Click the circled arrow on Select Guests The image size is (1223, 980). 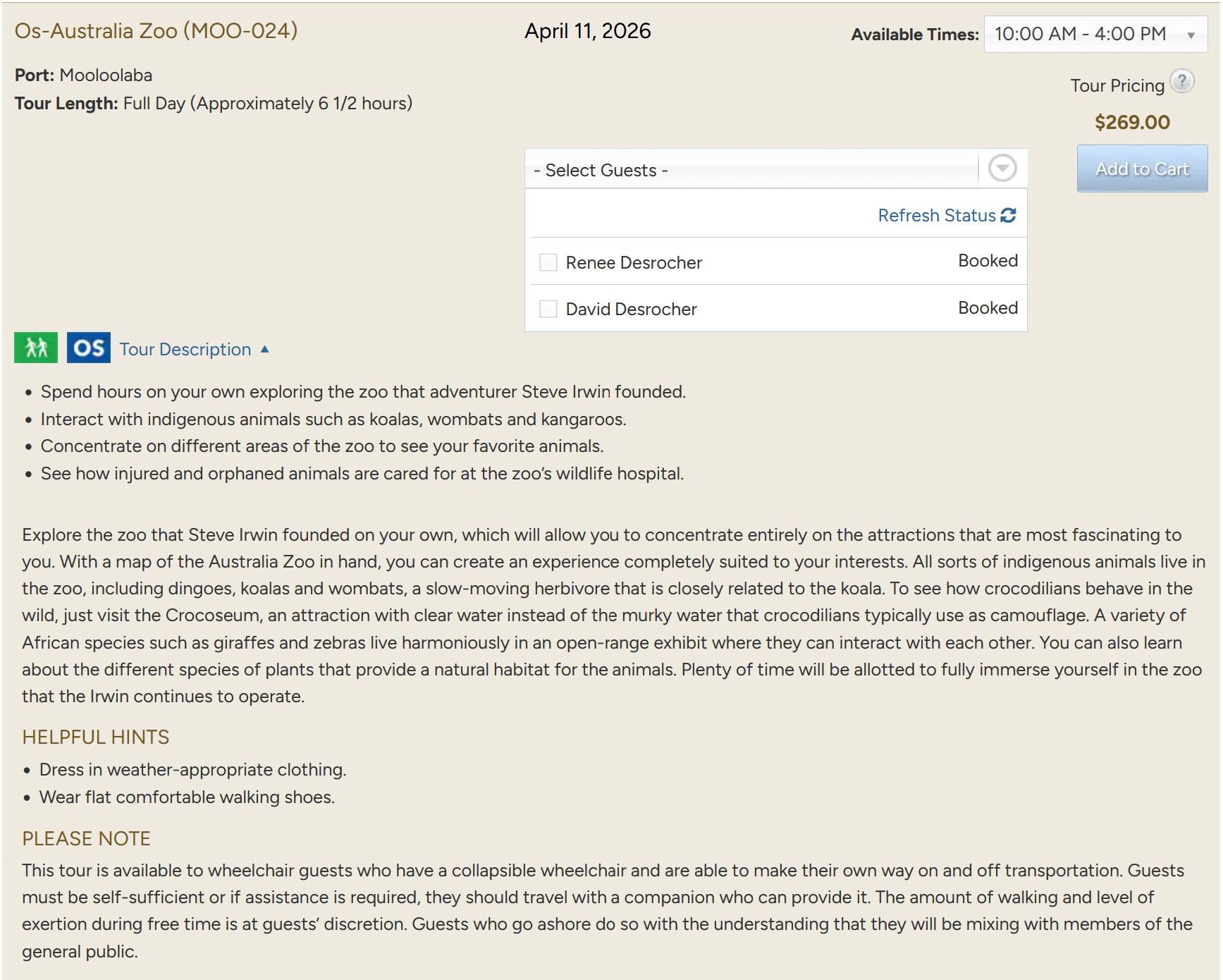[1002, 169]
